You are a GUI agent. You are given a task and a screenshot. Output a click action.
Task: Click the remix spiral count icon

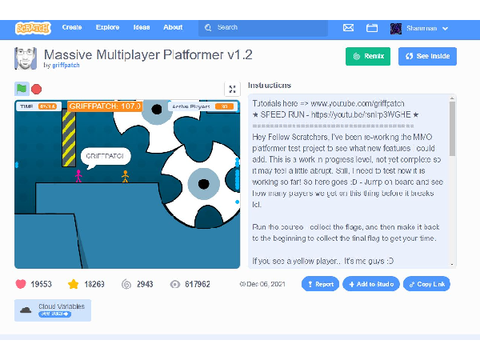[126, 284]
